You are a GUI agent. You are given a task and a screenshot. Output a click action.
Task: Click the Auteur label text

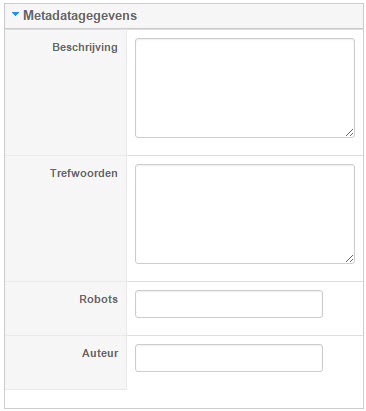point(100,353)
